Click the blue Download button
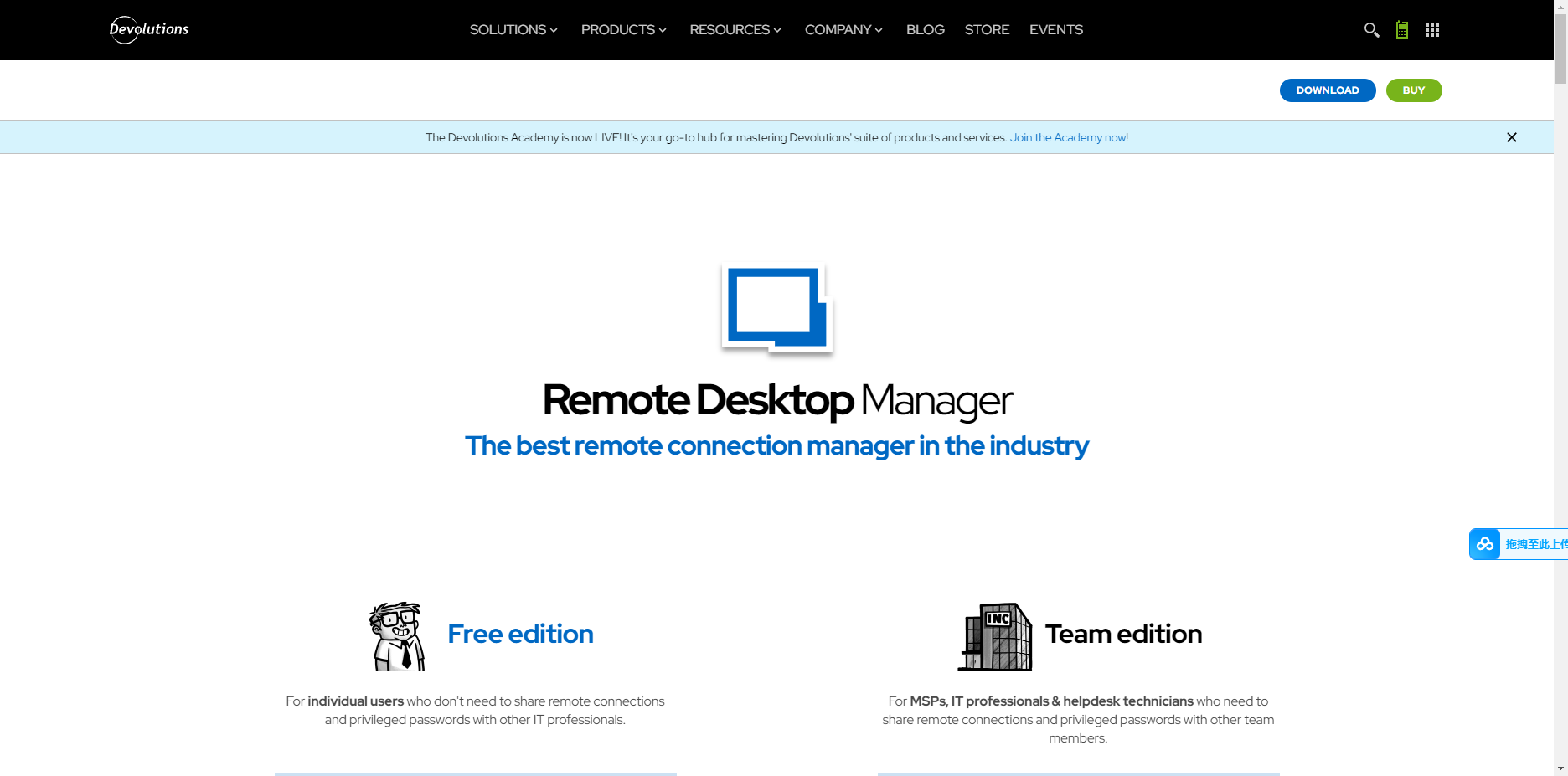1568x776 pixels. pos(1328,90)
